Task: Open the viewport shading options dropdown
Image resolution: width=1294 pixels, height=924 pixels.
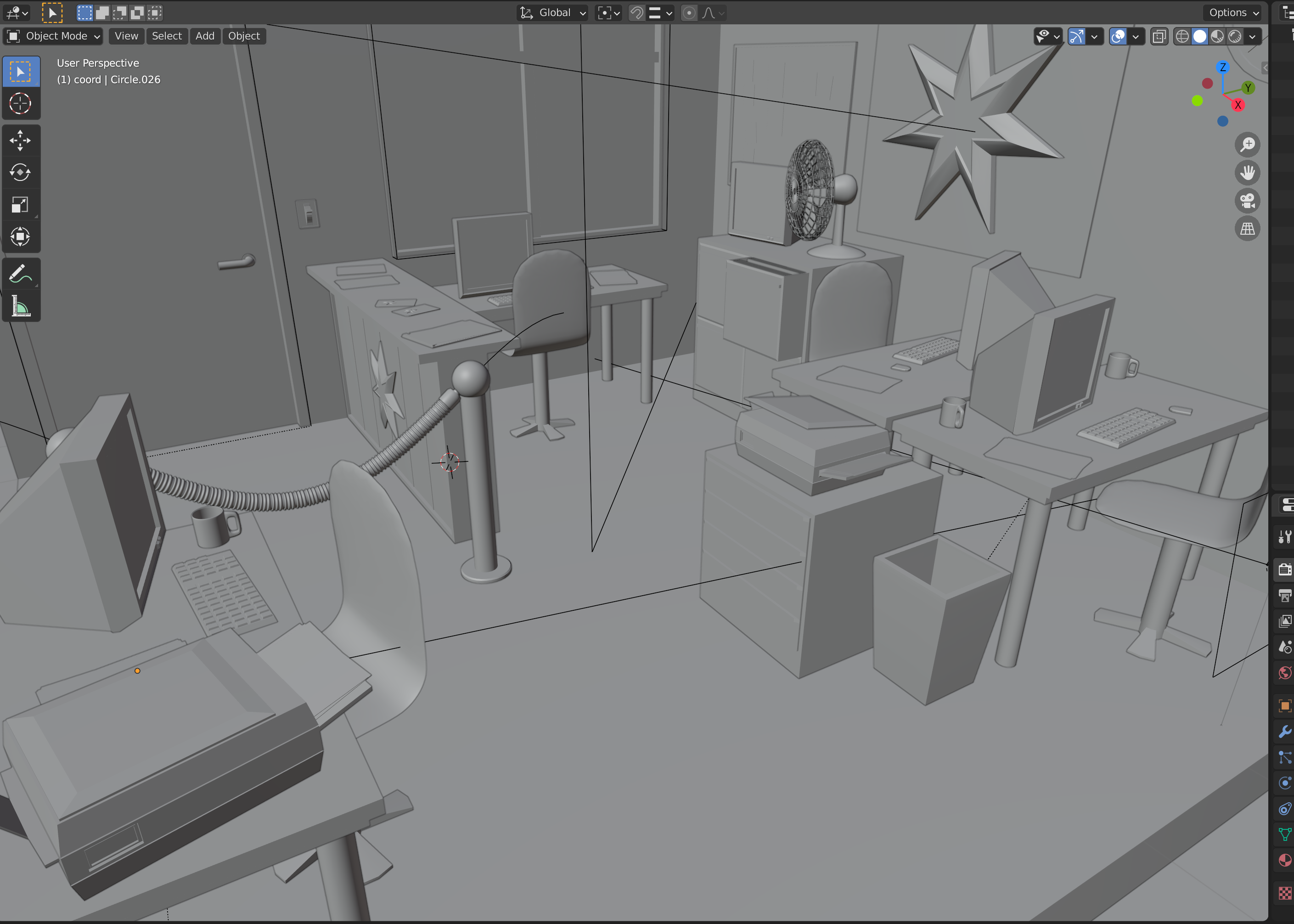Action: coord(1252,36)
